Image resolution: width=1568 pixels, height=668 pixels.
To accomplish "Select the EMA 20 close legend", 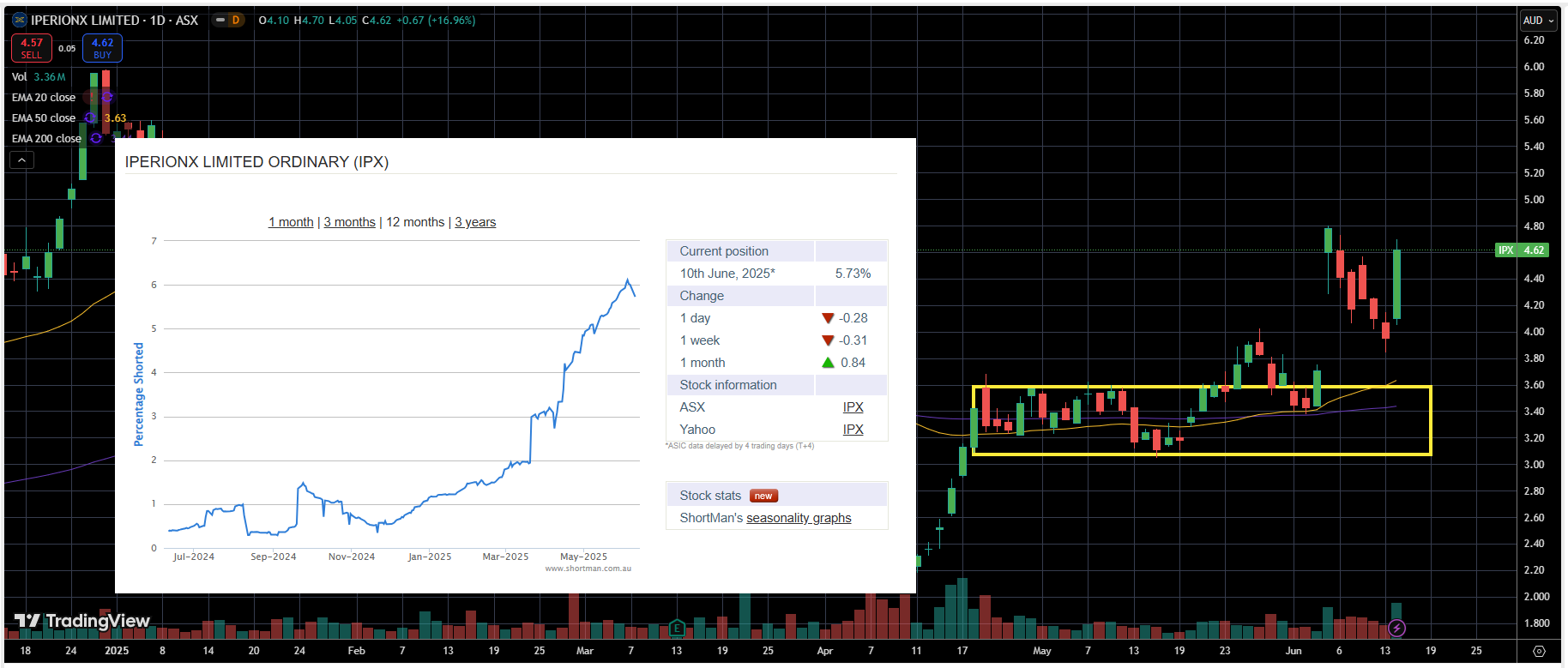I will 44,98.
